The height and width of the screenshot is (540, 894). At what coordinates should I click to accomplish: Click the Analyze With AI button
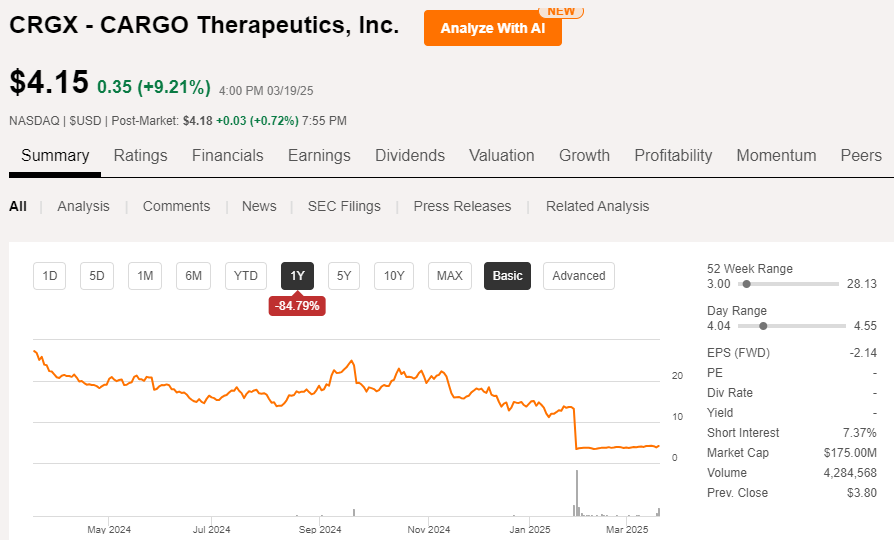(492, 28)
